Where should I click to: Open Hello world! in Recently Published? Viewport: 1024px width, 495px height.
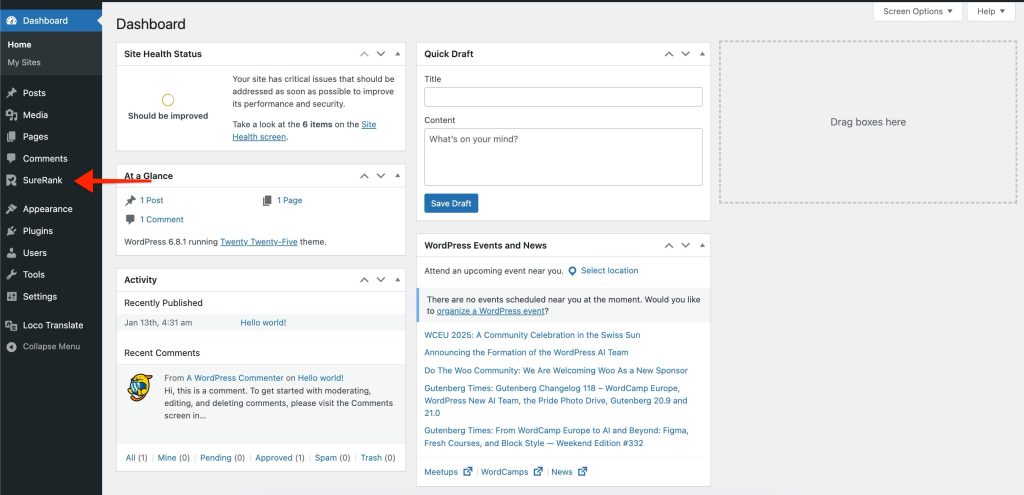click(x=263, y=323)
